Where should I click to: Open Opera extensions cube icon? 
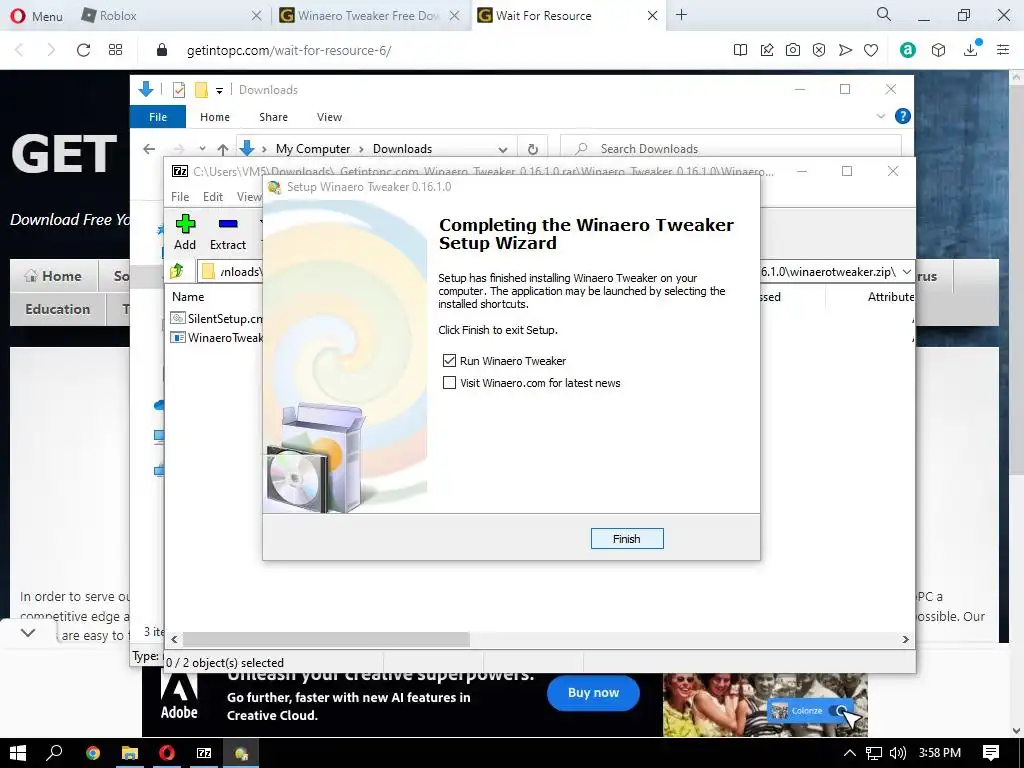point(938,50)
